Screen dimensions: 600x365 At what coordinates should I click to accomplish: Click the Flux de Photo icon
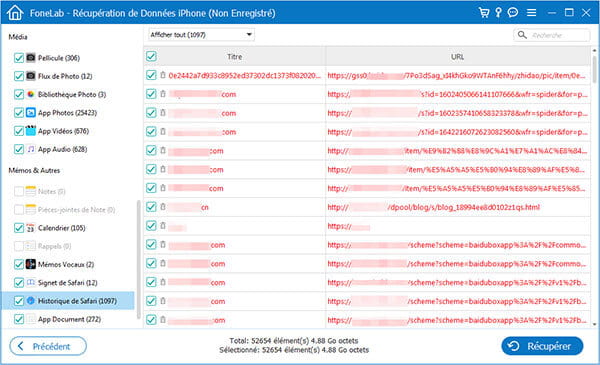click(x=31, y=76)
